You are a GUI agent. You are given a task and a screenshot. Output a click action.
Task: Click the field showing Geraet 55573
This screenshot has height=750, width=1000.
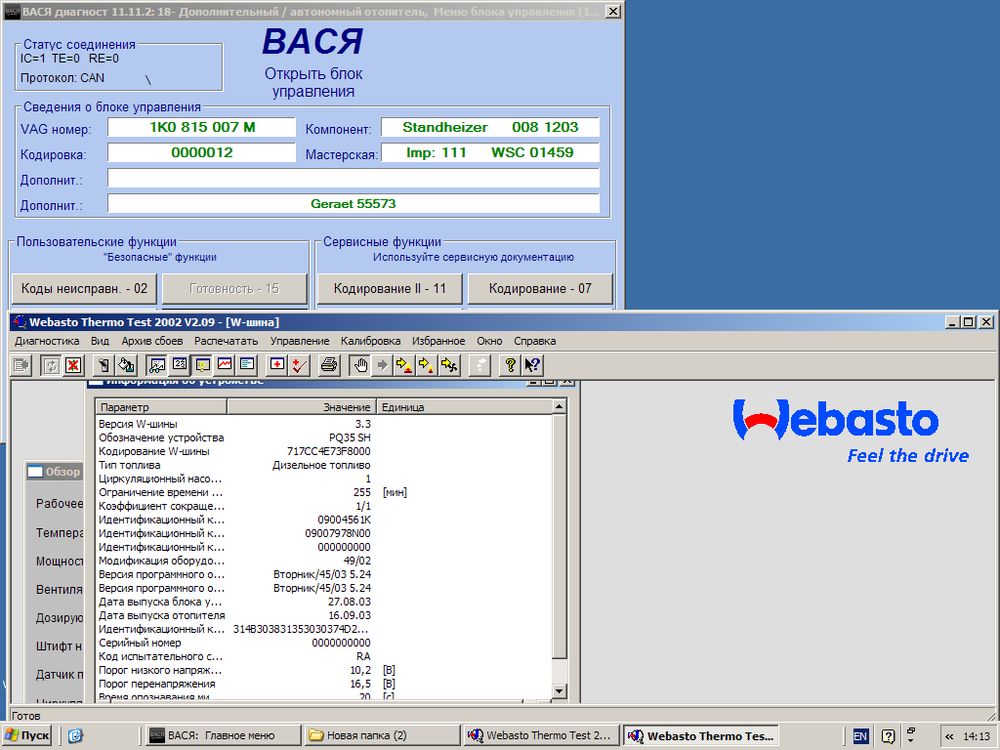pyautogui.click(x=353, y=203)
